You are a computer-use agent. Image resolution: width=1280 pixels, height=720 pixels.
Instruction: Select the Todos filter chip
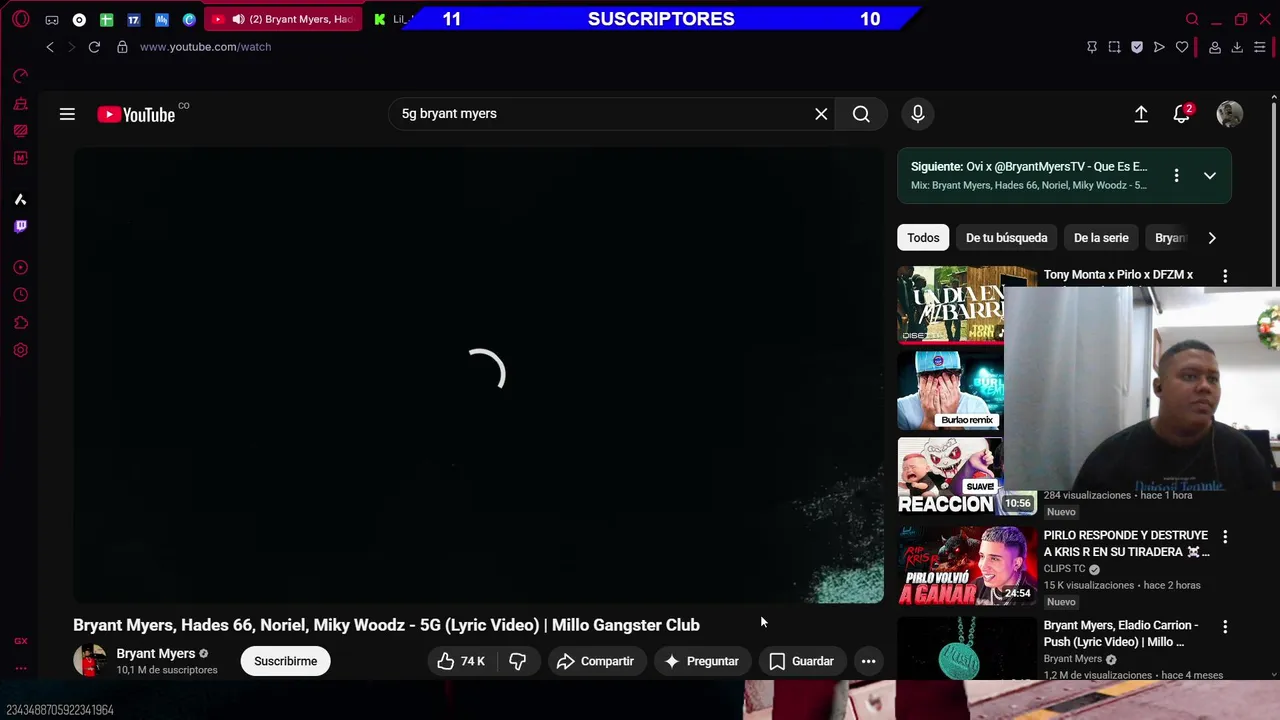click(923, 238)
